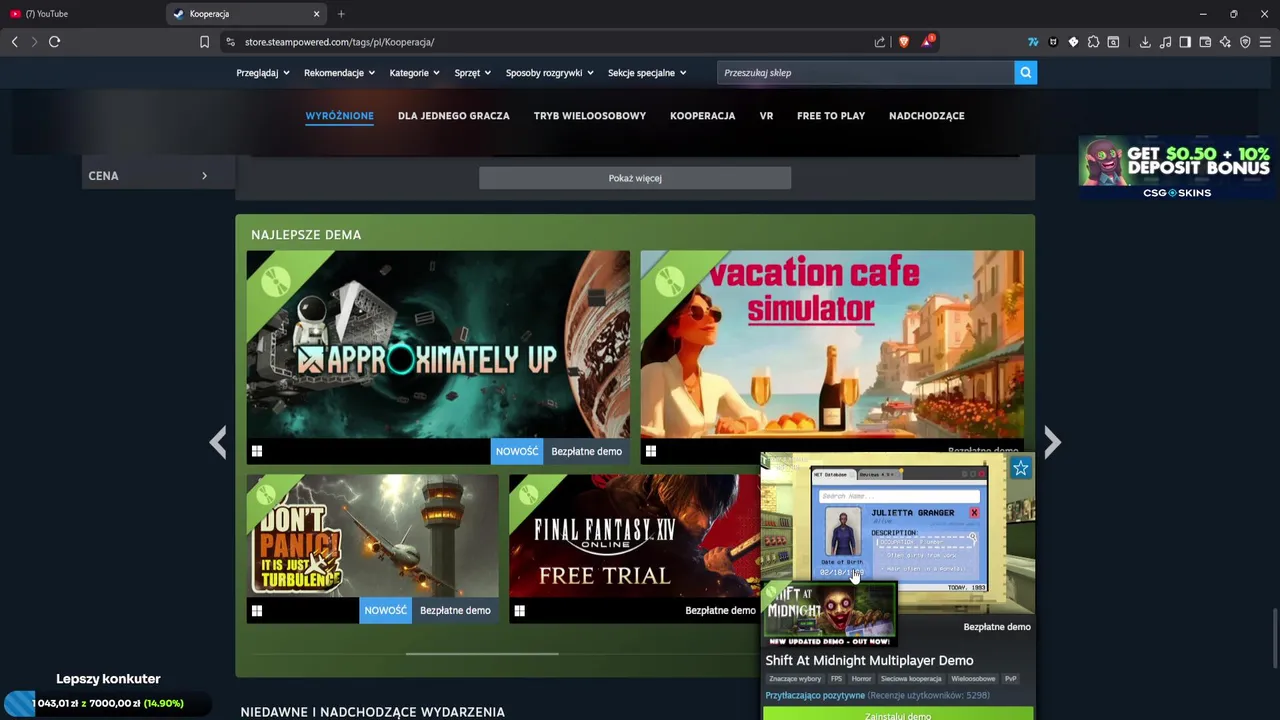The width and height of the screenshot is (1280, 720).
Task: Open Brave Shields lion icon
Action: 904,42
